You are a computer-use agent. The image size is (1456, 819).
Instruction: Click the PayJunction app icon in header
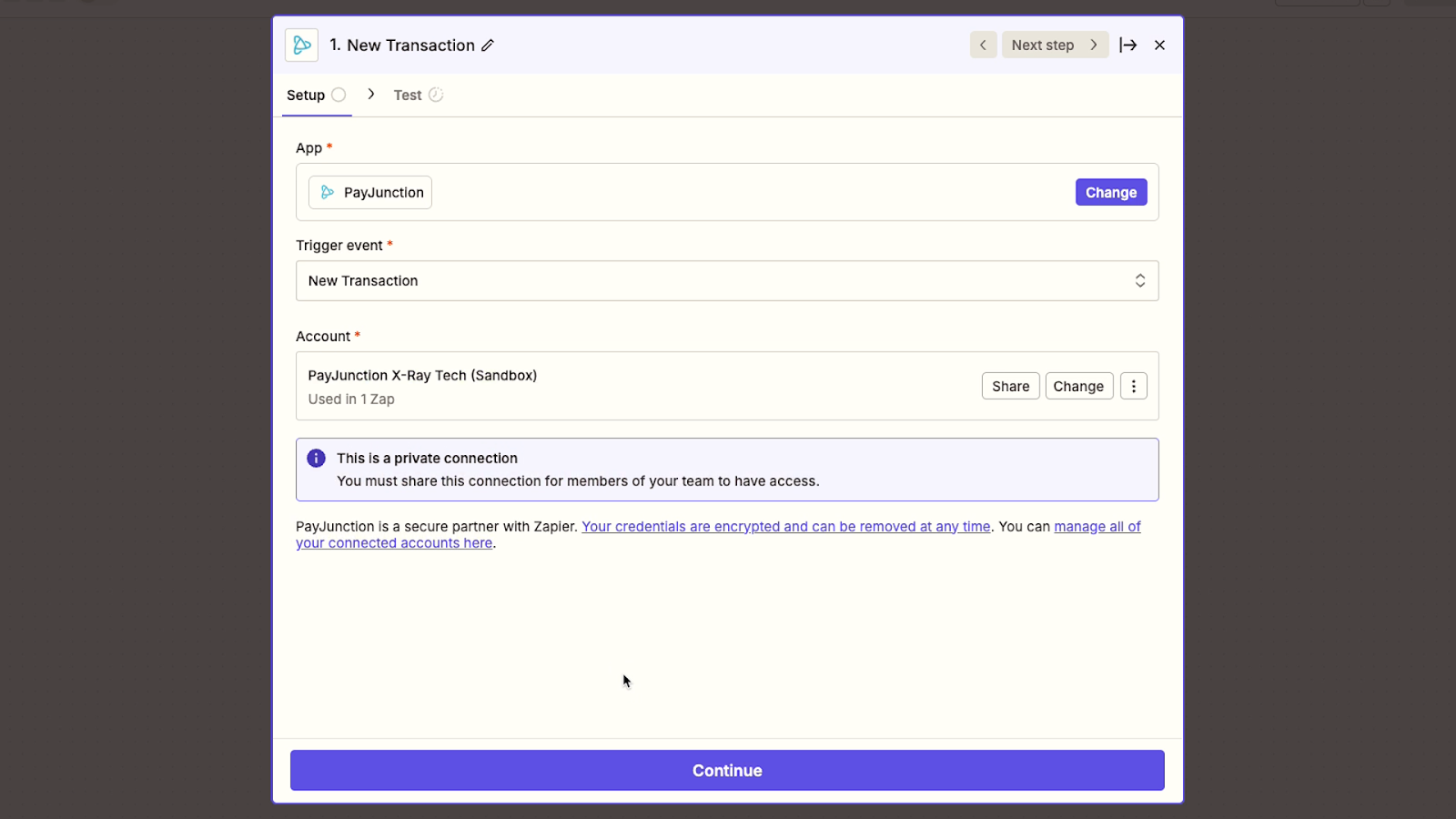(x=301, y=45)
